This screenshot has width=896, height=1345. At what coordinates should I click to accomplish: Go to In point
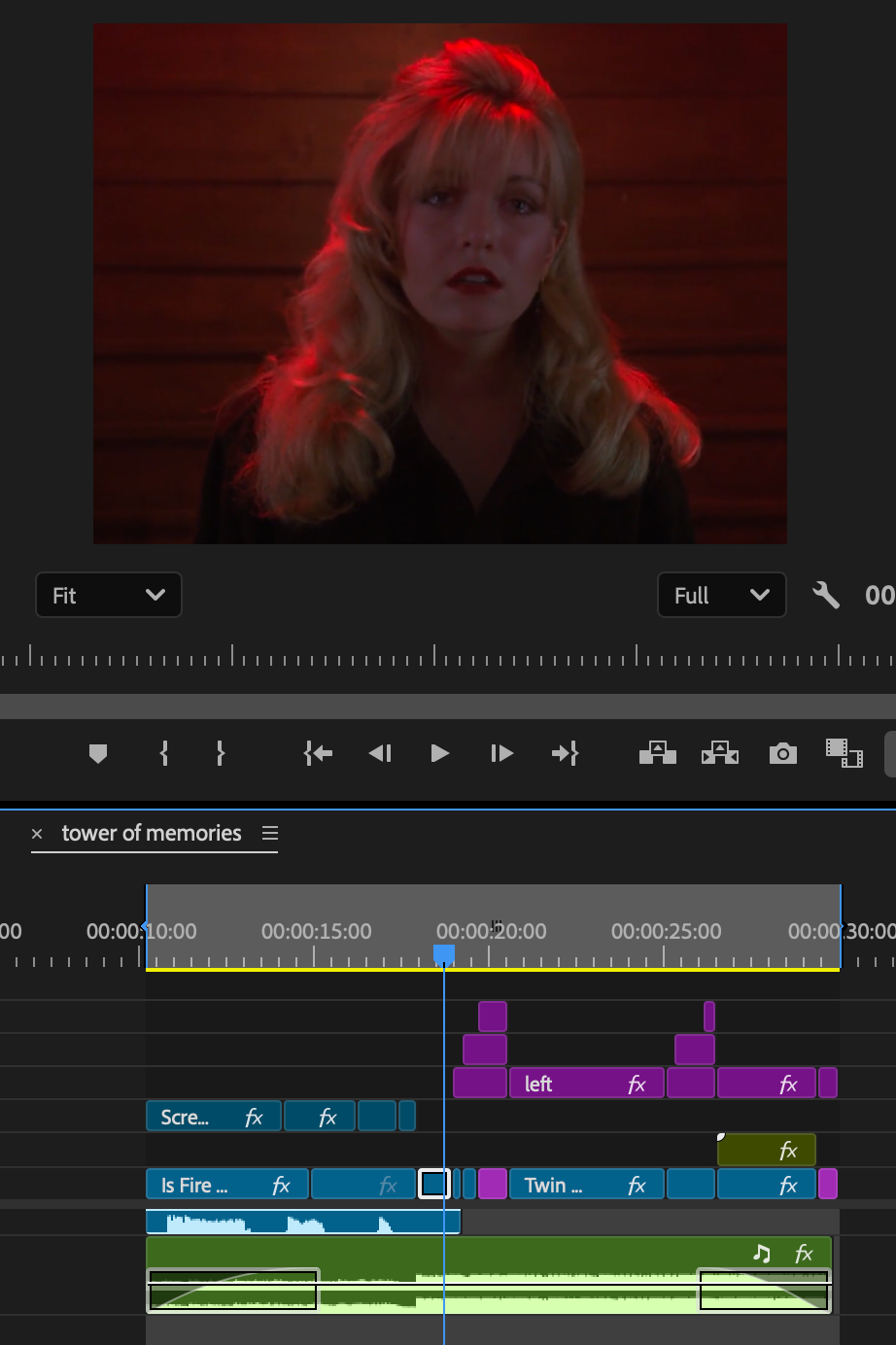click(x=319, y=753)
